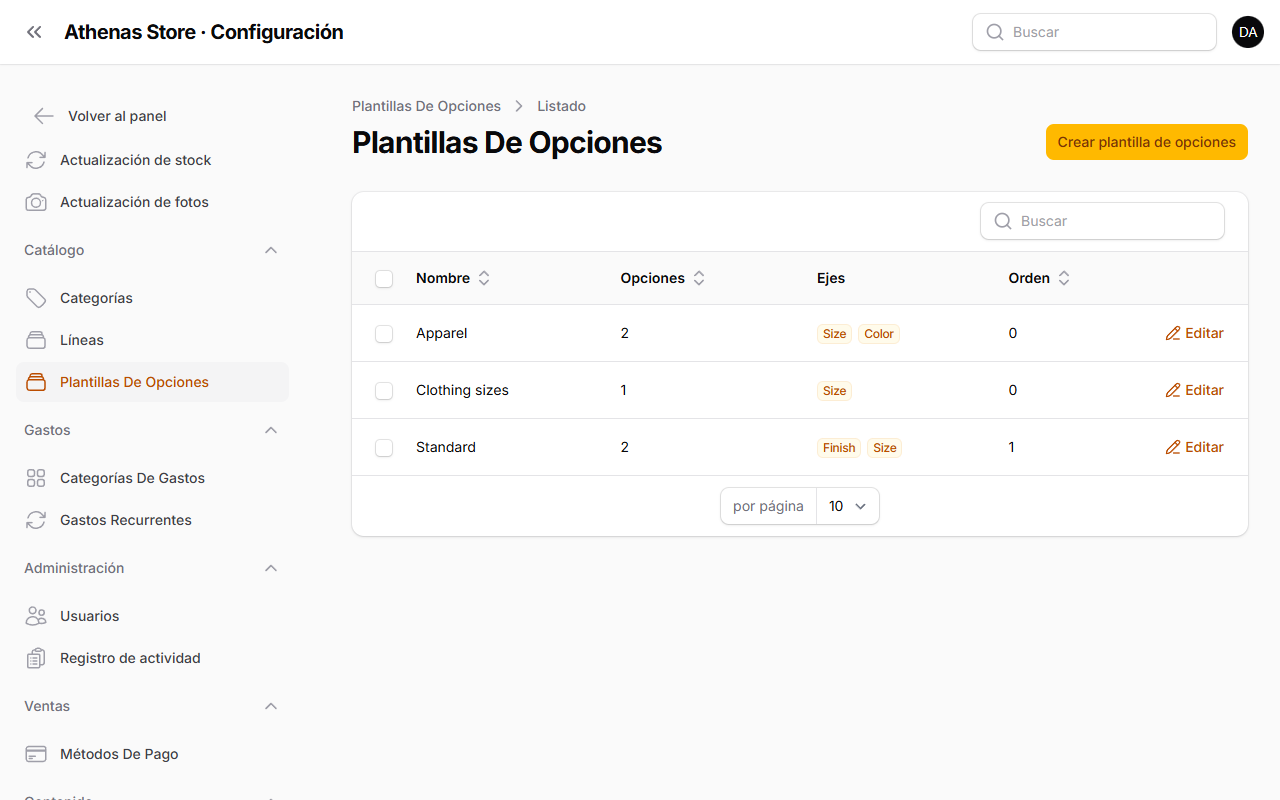Click the pencil icon in Clothing sizes row
Screen dimensions: 1280x800
[1173, 390]
